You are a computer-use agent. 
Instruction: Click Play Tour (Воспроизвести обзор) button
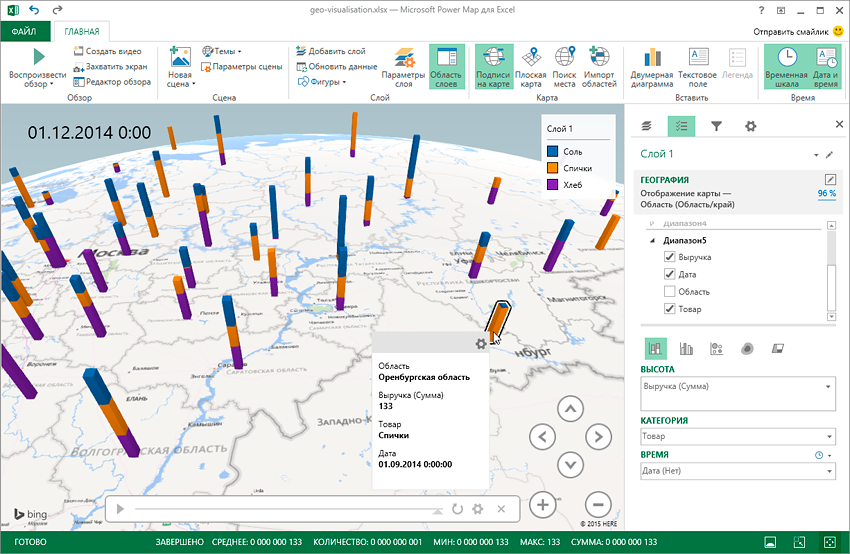pyautogui.click(x=37, y=67)
